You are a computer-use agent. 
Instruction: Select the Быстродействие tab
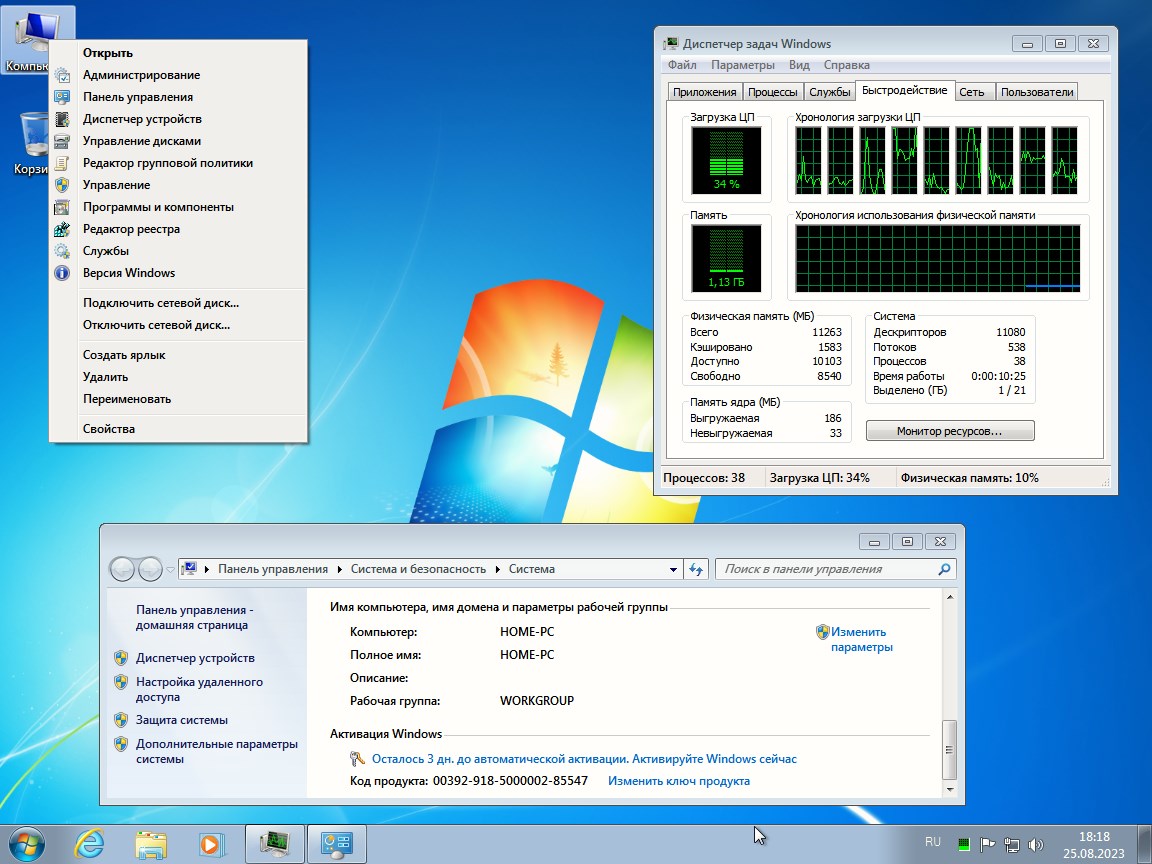(x=904, y=90)
